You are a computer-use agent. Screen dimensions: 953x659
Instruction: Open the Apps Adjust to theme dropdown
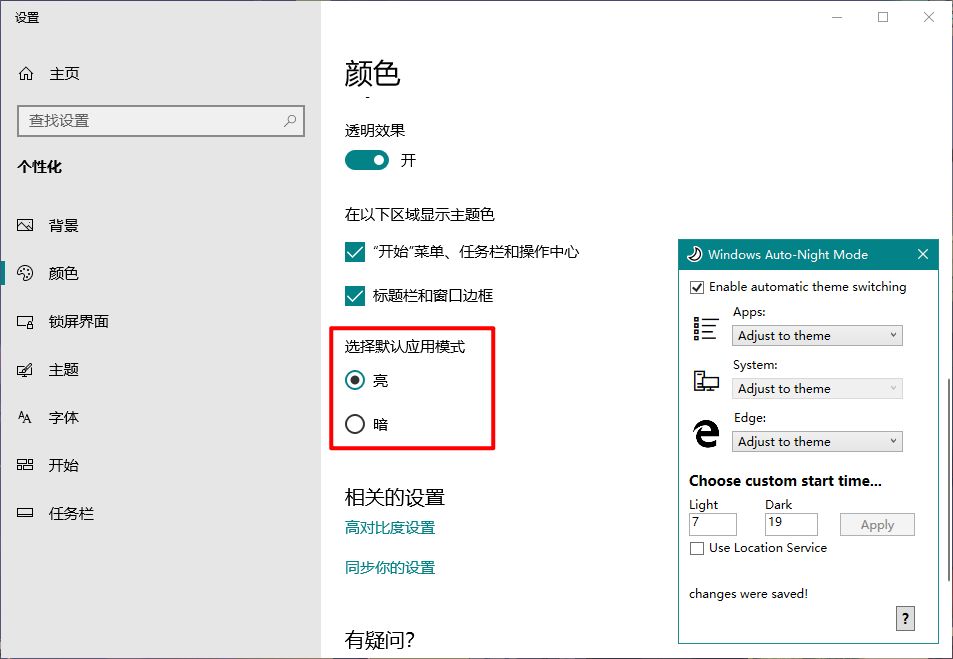click(x=817, y=336)
